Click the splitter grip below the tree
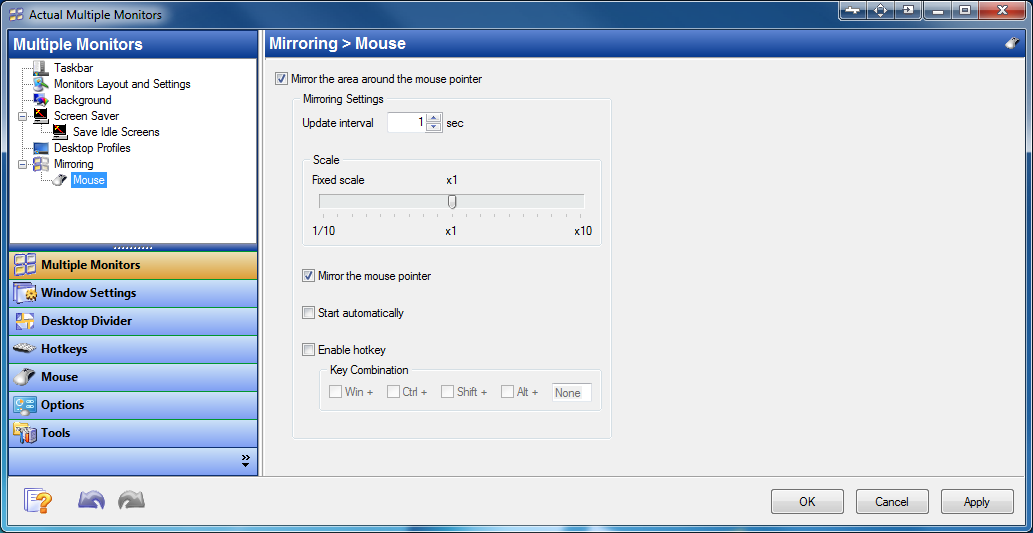This screenshot has width=1033, height=533. (133, 248)
